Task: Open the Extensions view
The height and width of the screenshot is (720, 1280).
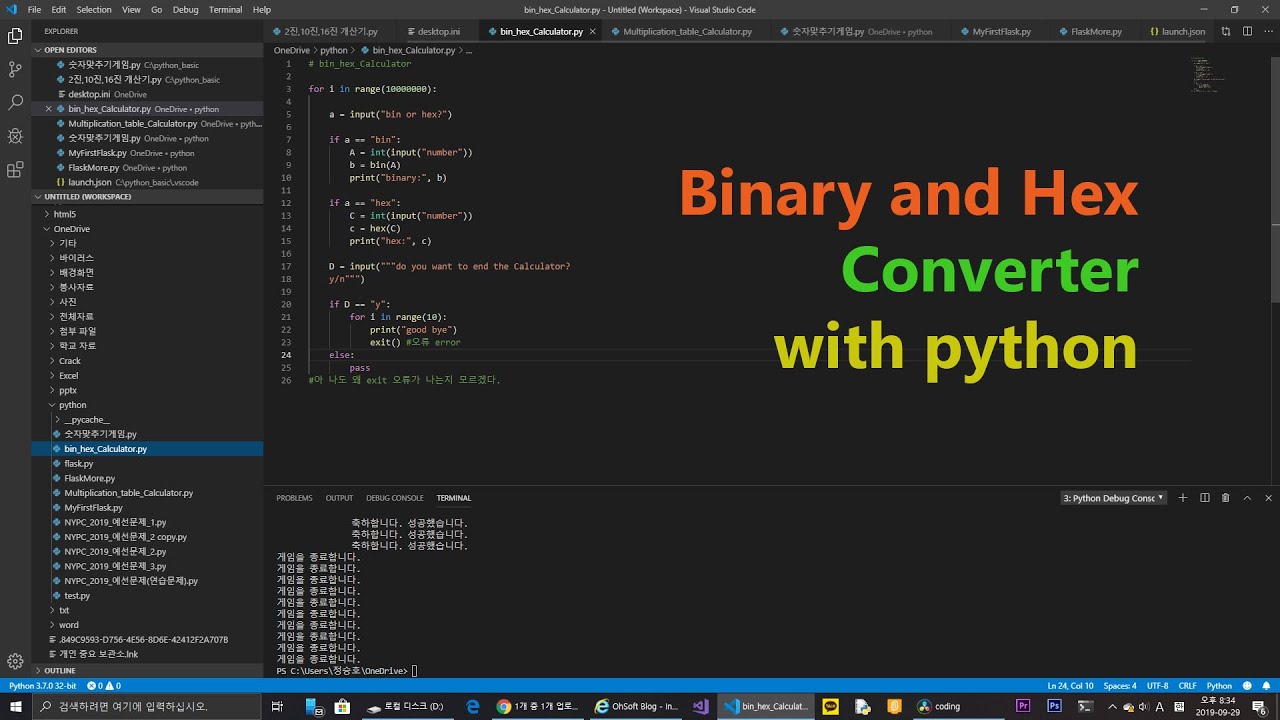Action: [x=15, y=169]
